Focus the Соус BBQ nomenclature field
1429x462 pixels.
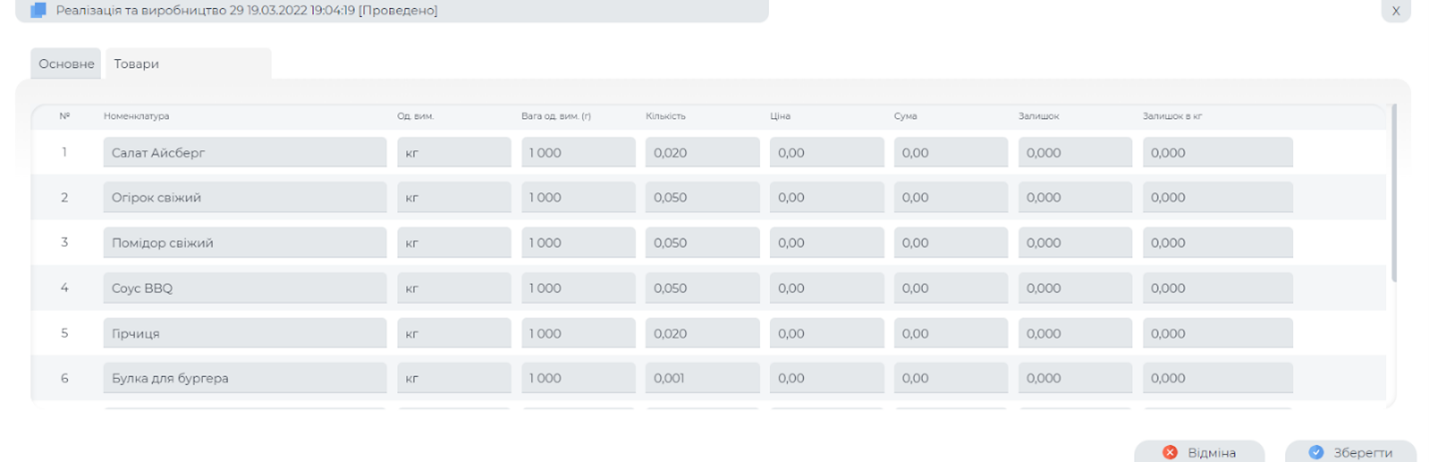[x=244, y=288]
